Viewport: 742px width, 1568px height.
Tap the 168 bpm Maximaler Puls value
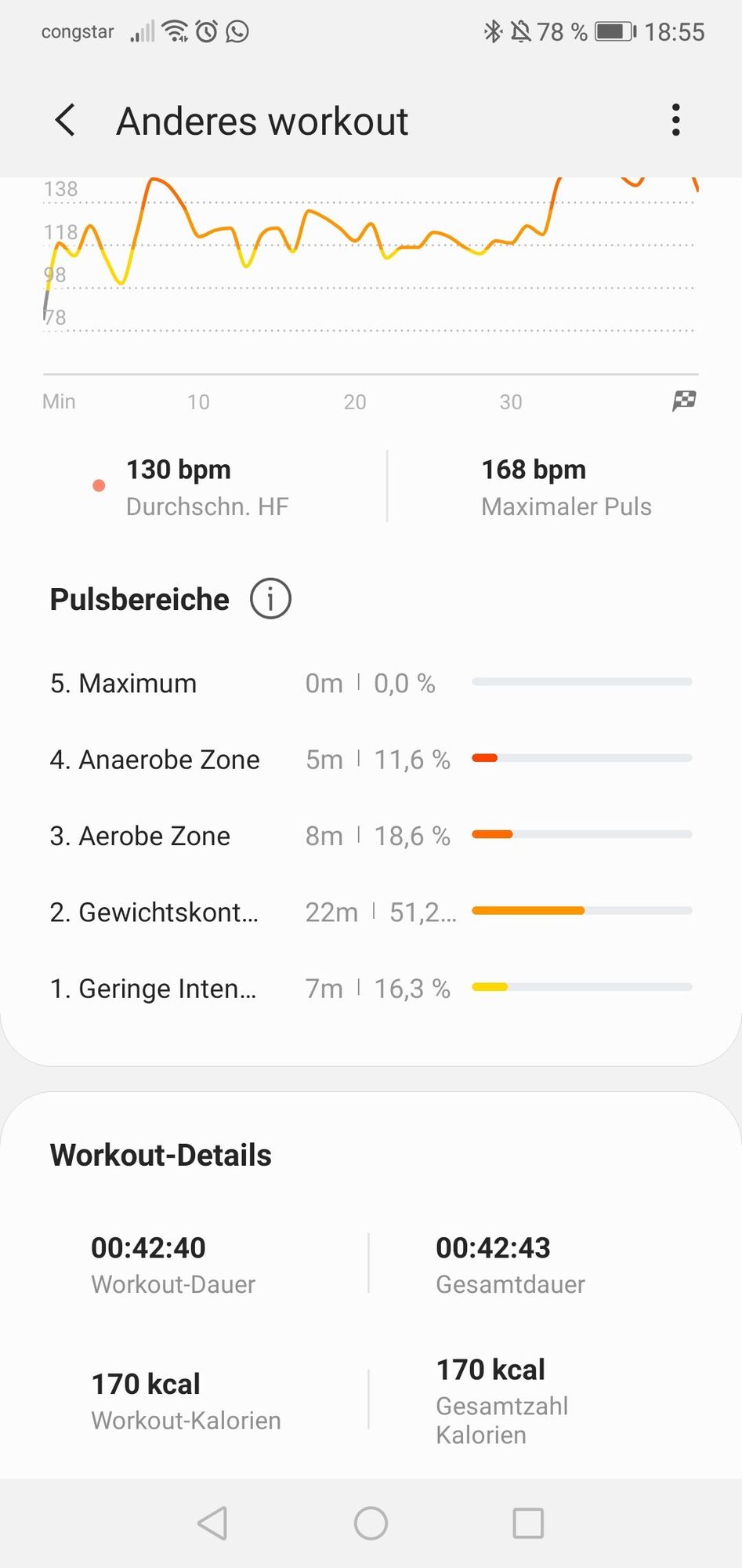(534, 470)
